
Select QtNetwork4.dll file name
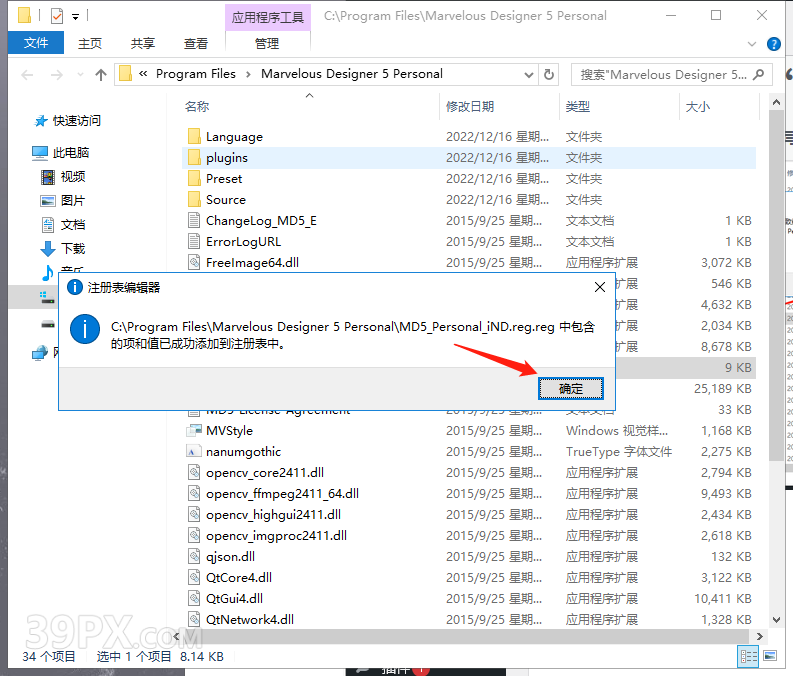click(250, 619)
